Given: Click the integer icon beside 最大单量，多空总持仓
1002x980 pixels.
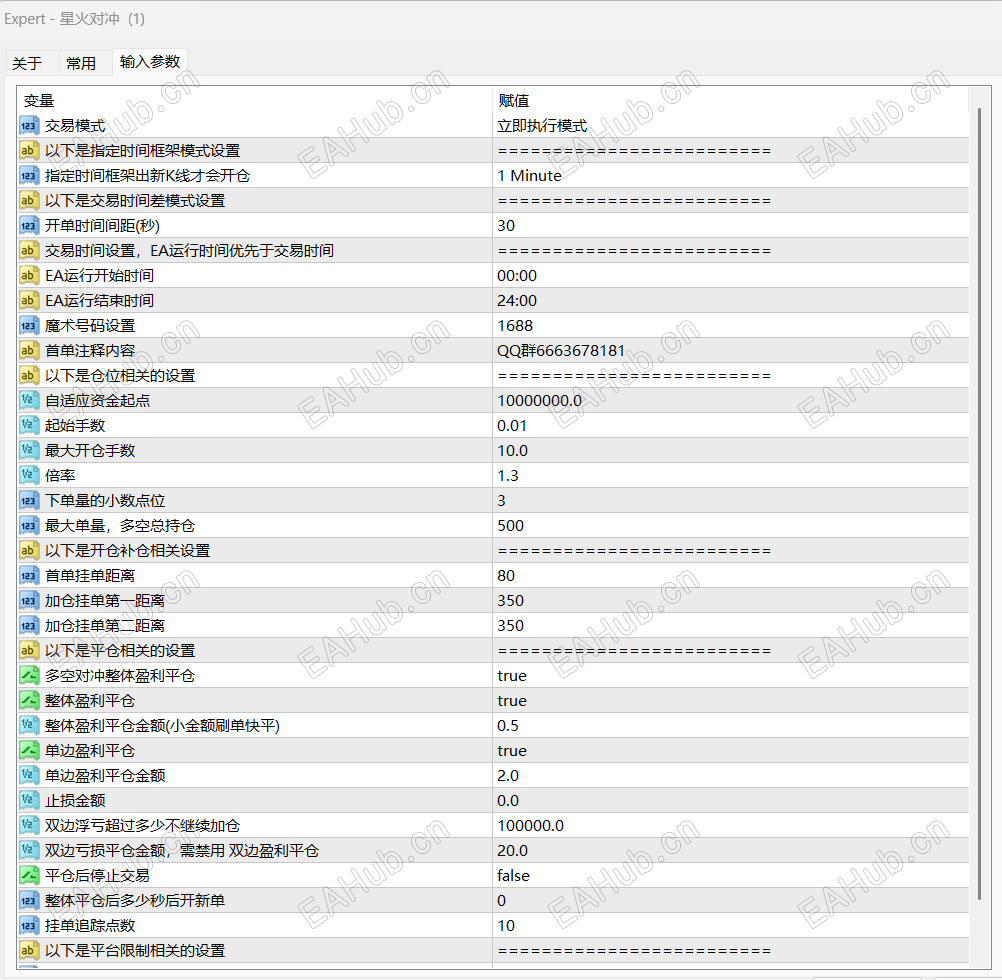Looking at the screenshot, I should 29,526.
